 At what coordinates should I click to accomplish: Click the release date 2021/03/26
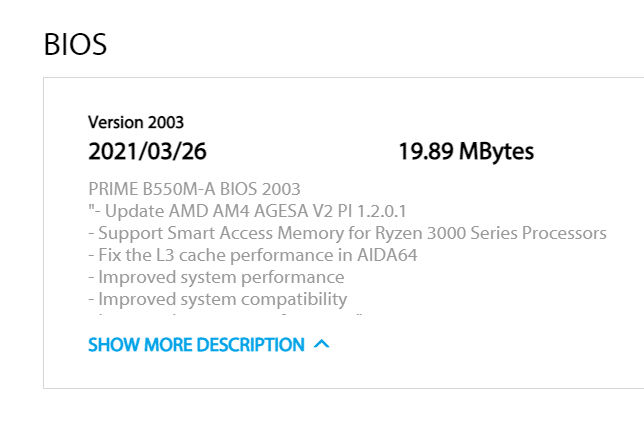tap(147, 152)
